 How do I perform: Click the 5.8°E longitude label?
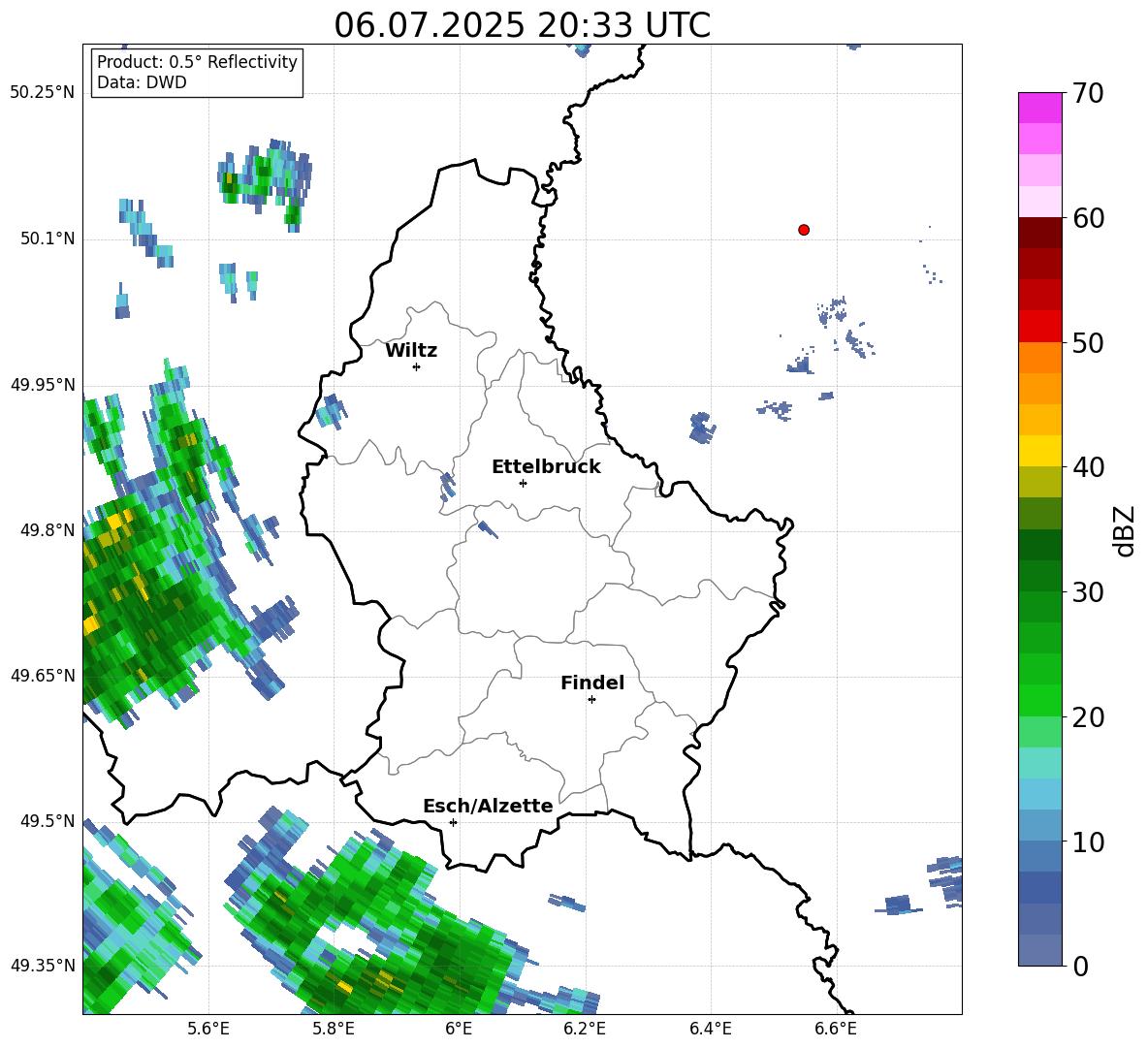[x=334, y=1029]
